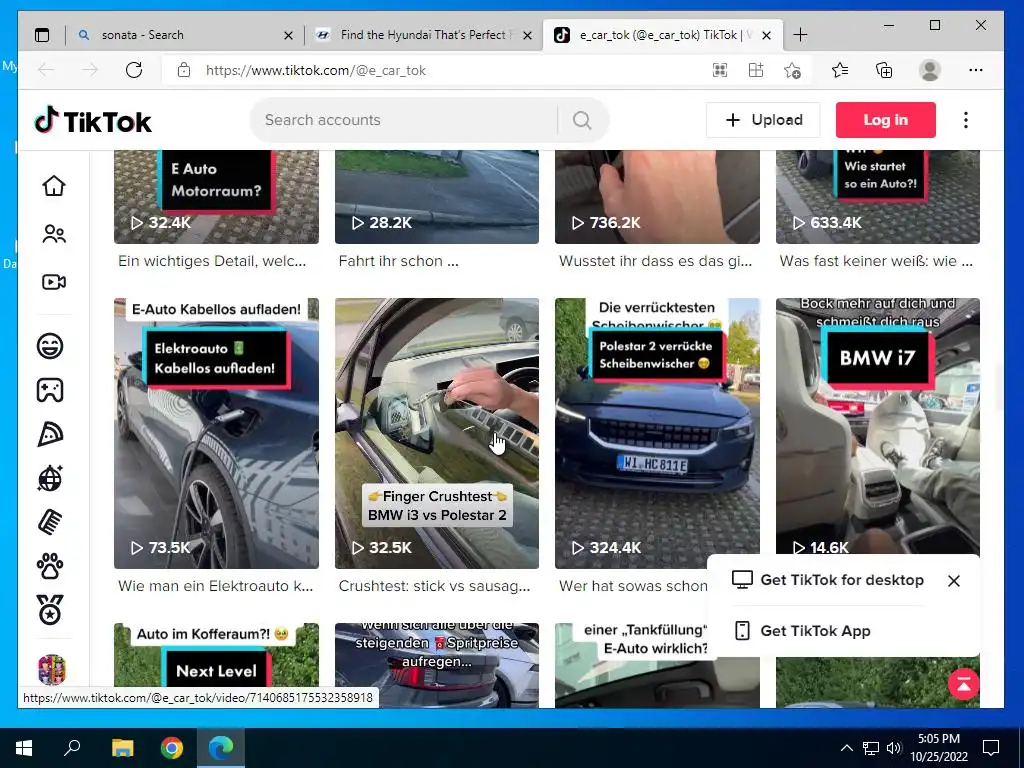The width and height of the screenshot is (1024, 768).
Task: Select the sports medal category icon
Action: [50, 610]
